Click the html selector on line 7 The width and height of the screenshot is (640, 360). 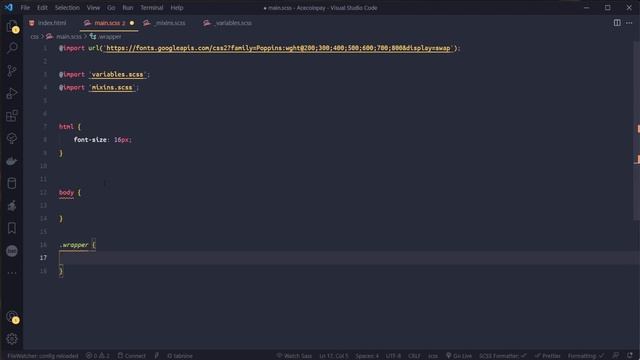coord(66,127)
